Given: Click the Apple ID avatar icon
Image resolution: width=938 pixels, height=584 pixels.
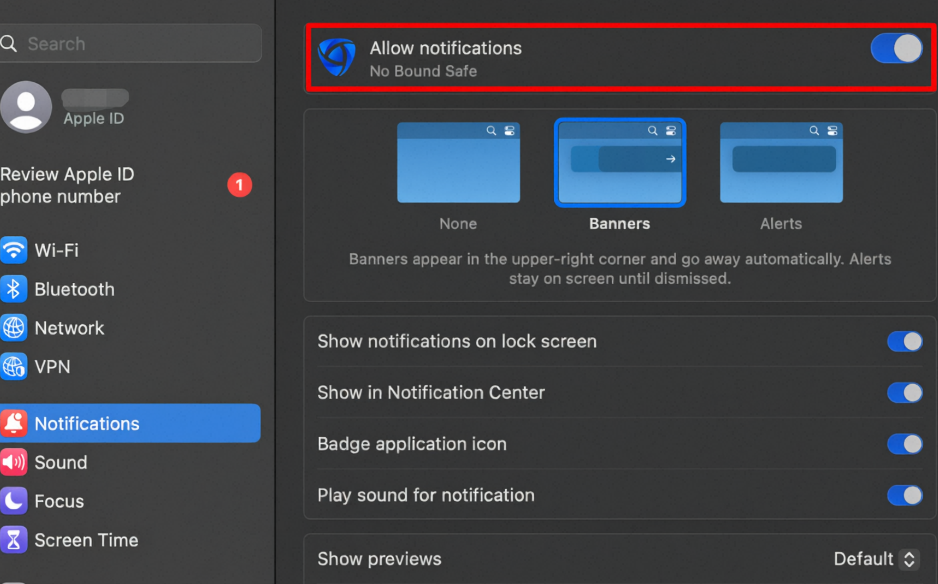Looking at the screenshot, I should [x=26, y=107].
